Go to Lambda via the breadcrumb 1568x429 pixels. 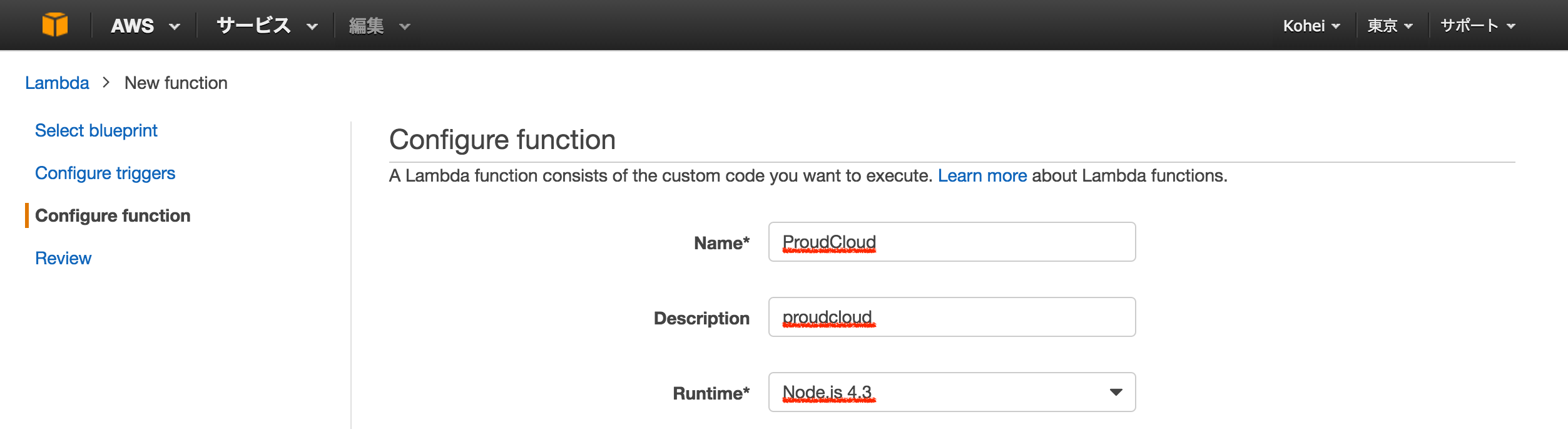tap(57, 83)
